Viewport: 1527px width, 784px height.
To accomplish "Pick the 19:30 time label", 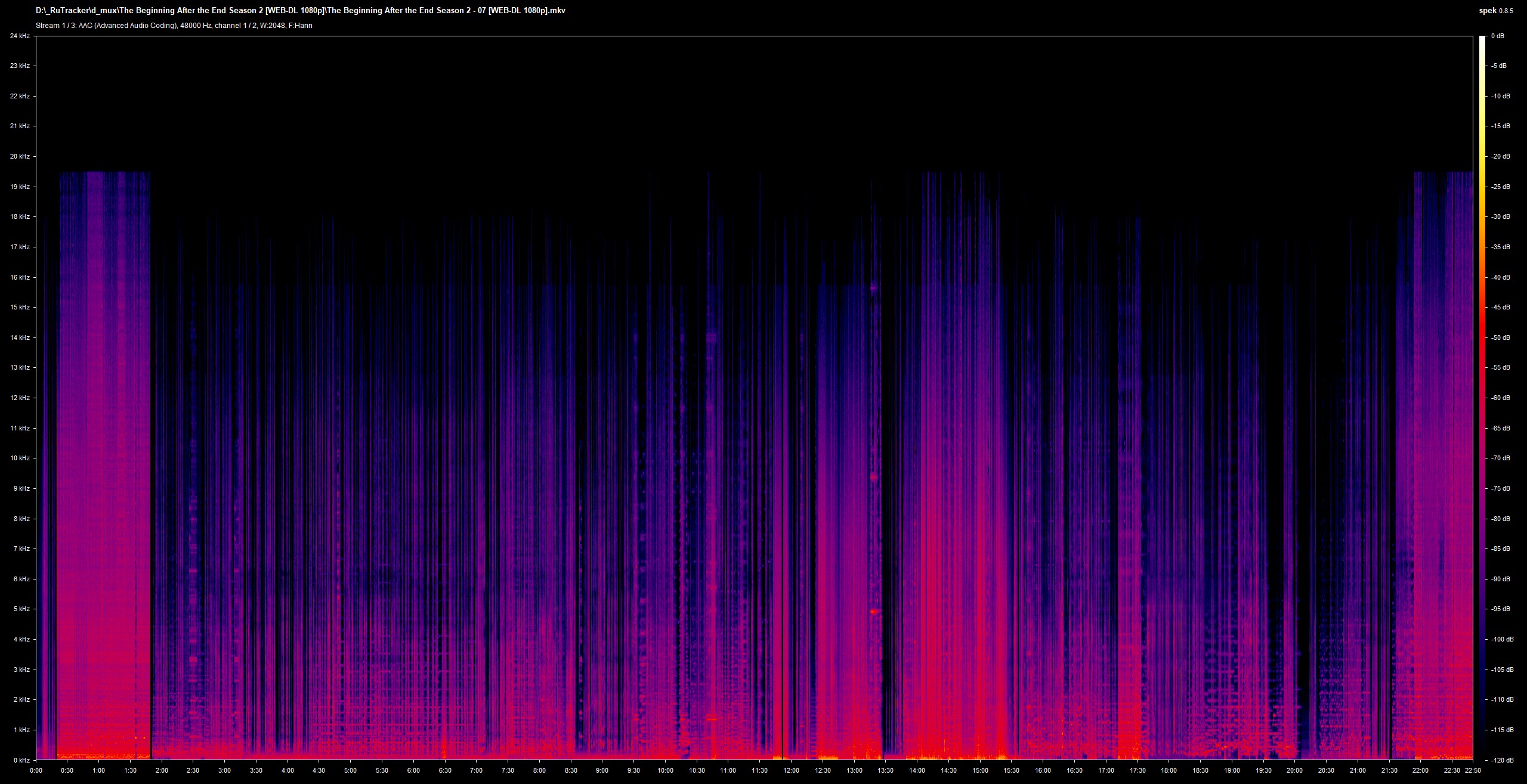I will [x=1263, y=770].
